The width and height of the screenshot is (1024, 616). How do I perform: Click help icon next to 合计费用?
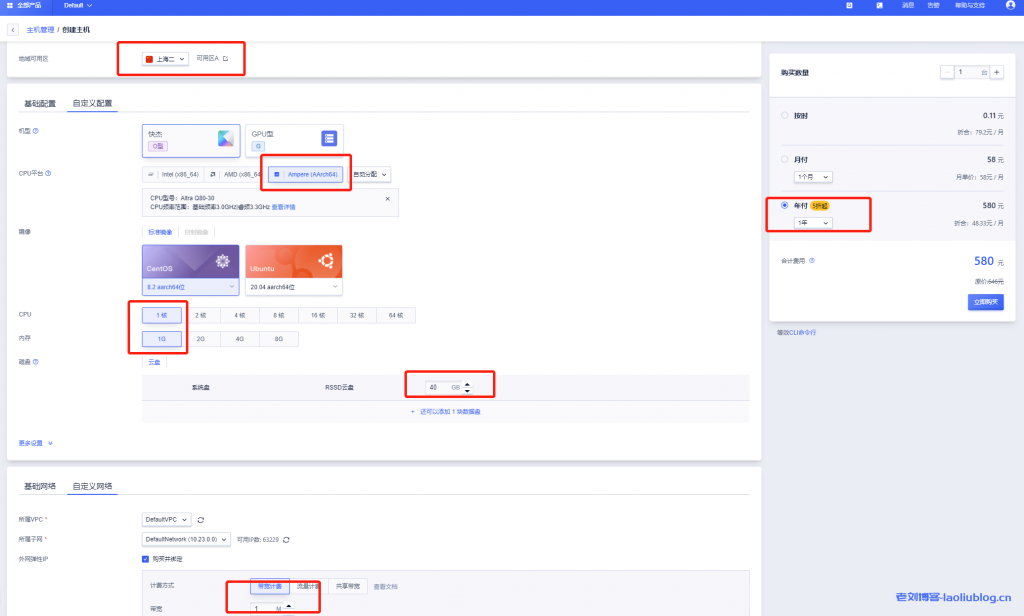(x=812, y=261)
